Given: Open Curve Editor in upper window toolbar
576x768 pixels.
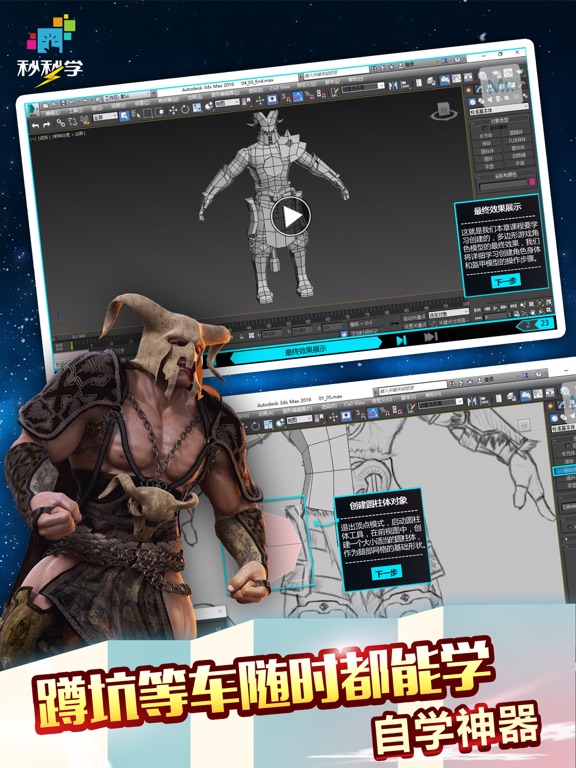Looking at the screenshot, I should [456, 78].
